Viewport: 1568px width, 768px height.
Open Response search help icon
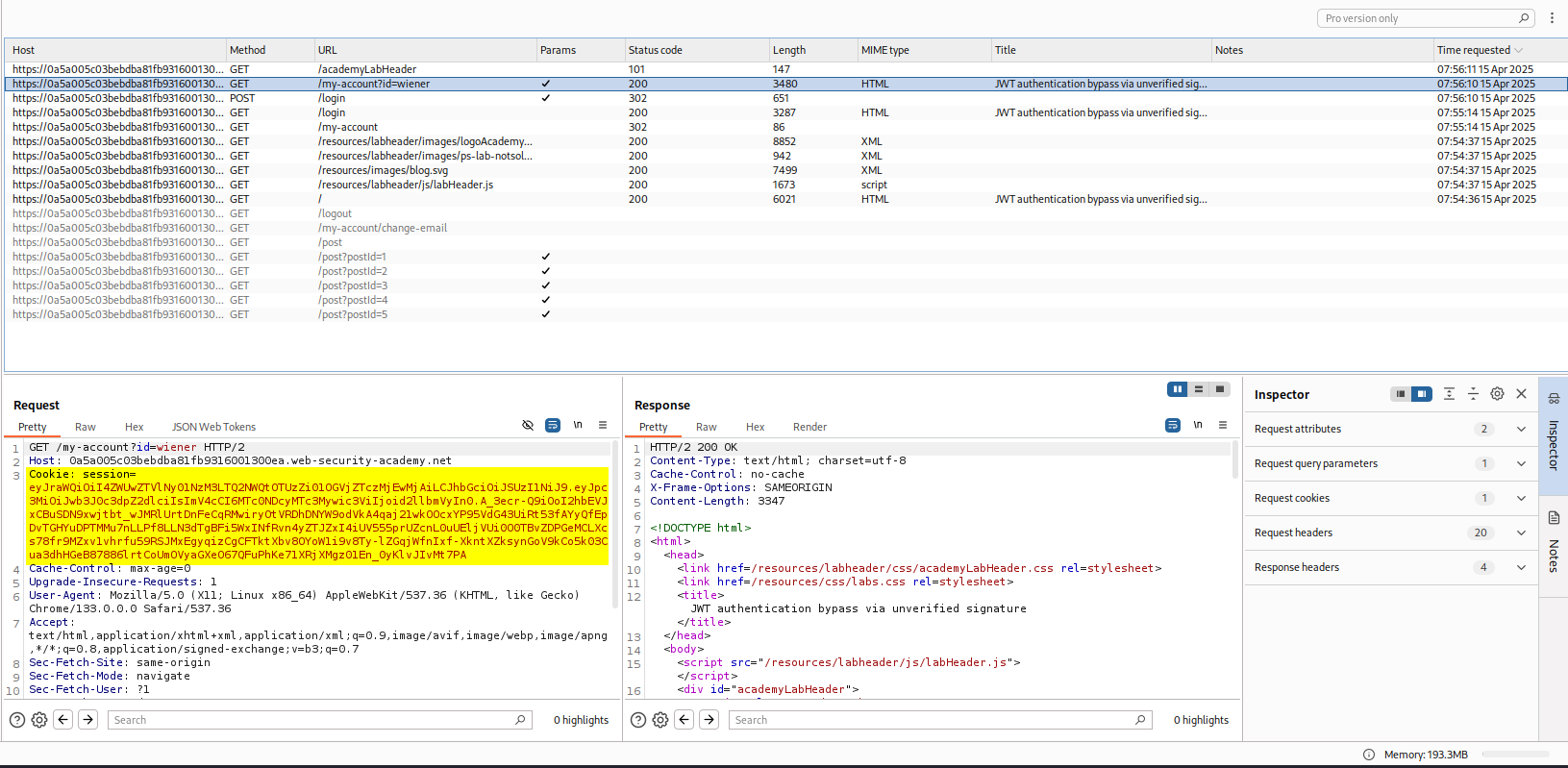tap(637, 720)
